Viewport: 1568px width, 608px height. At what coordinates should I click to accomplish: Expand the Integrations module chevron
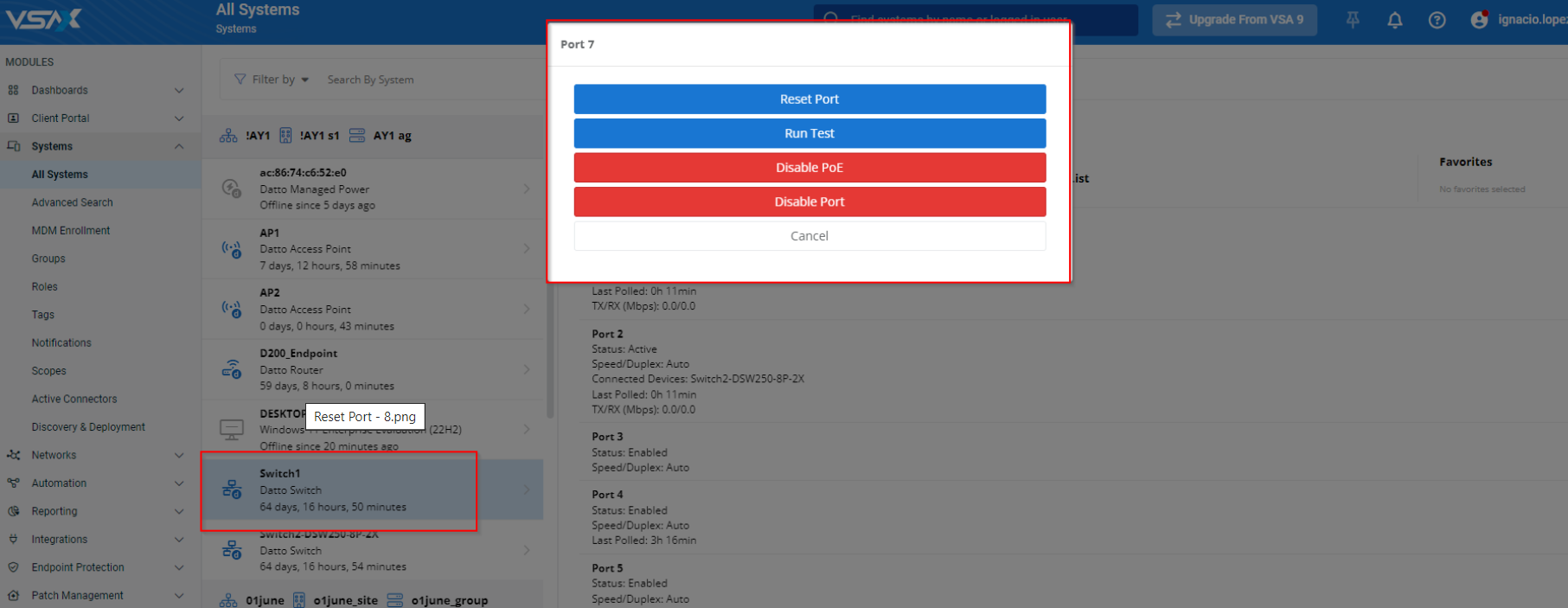coord(179,540)
